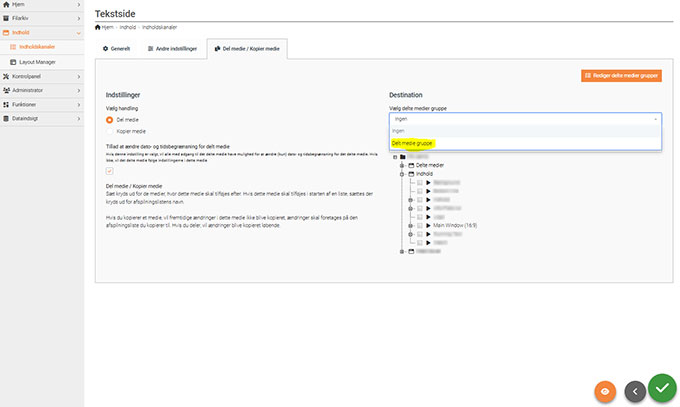Image resolution: width=680 pixels, height=407 pixels.
Task: Click the Kontrolpanel tools icon
Action: click(6, 76)
